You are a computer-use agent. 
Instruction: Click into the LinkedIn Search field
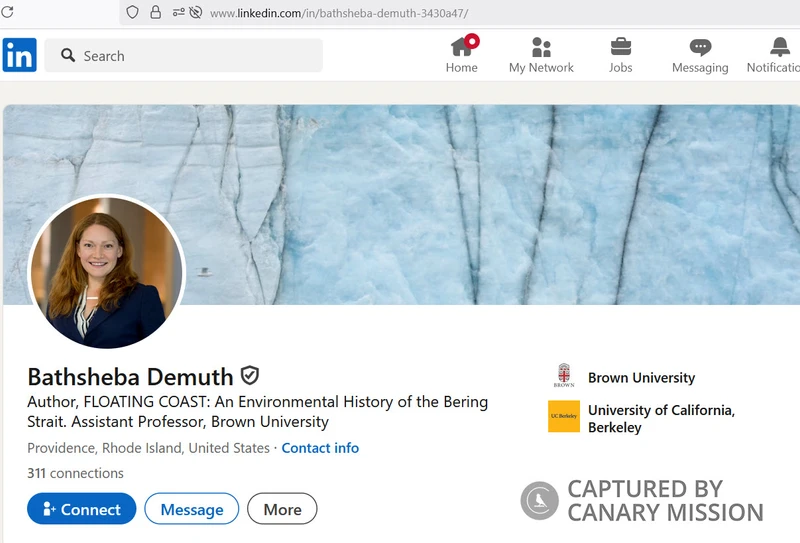184,55
